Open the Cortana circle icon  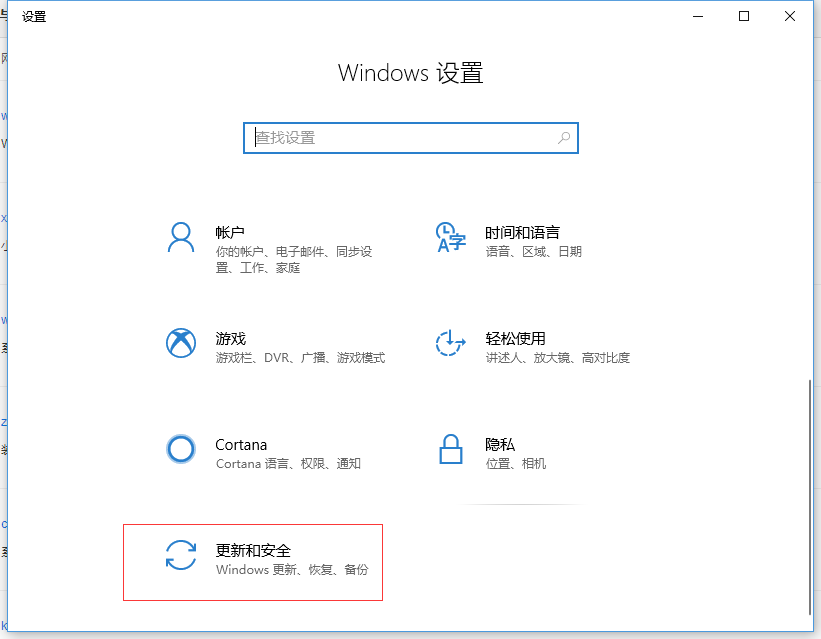181,449
